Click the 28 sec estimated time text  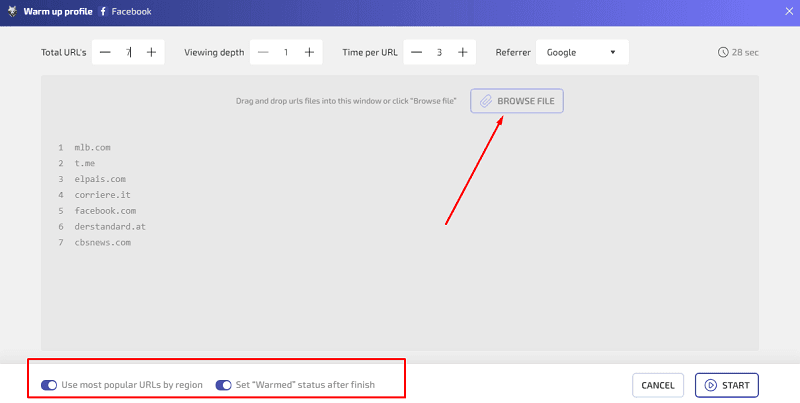pyautogui.click(x=745, y=53)
